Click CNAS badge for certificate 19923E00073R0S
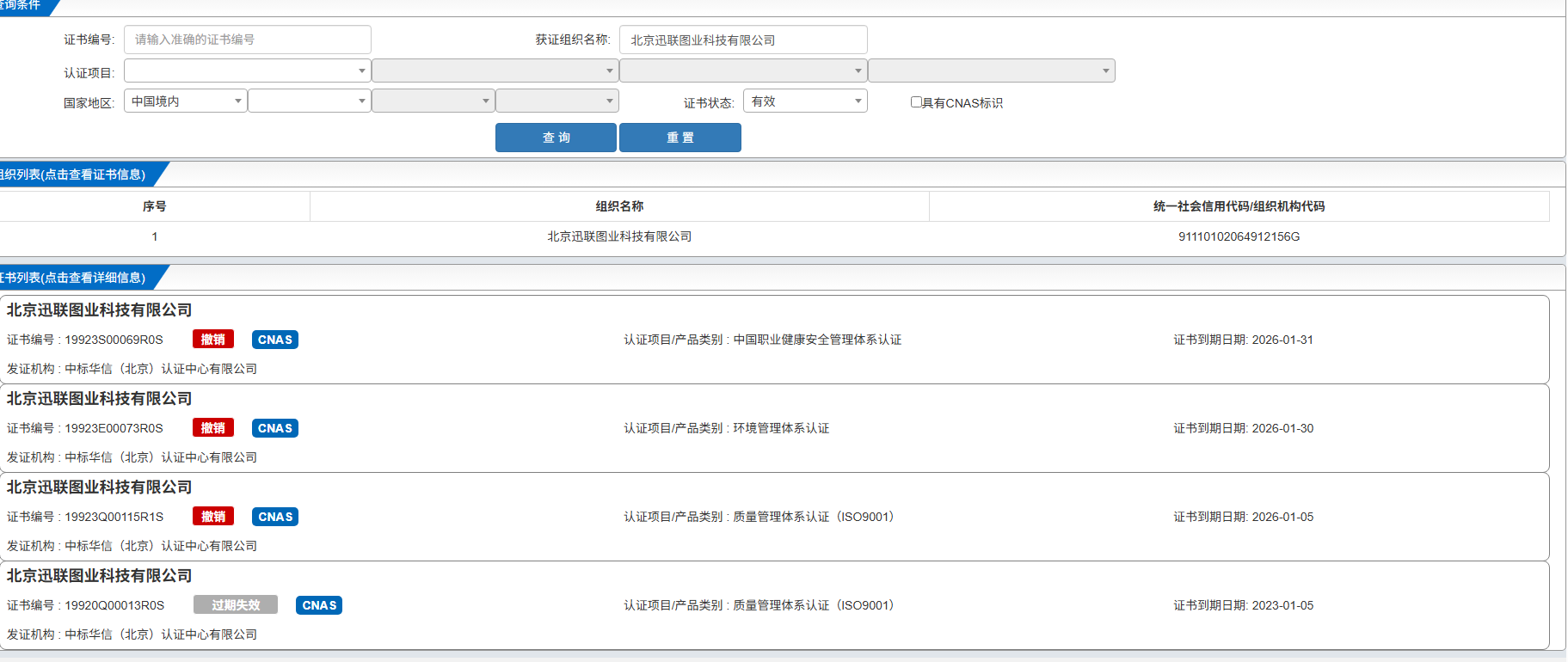Screen dimensions: 1568x662 coord(275,428)
